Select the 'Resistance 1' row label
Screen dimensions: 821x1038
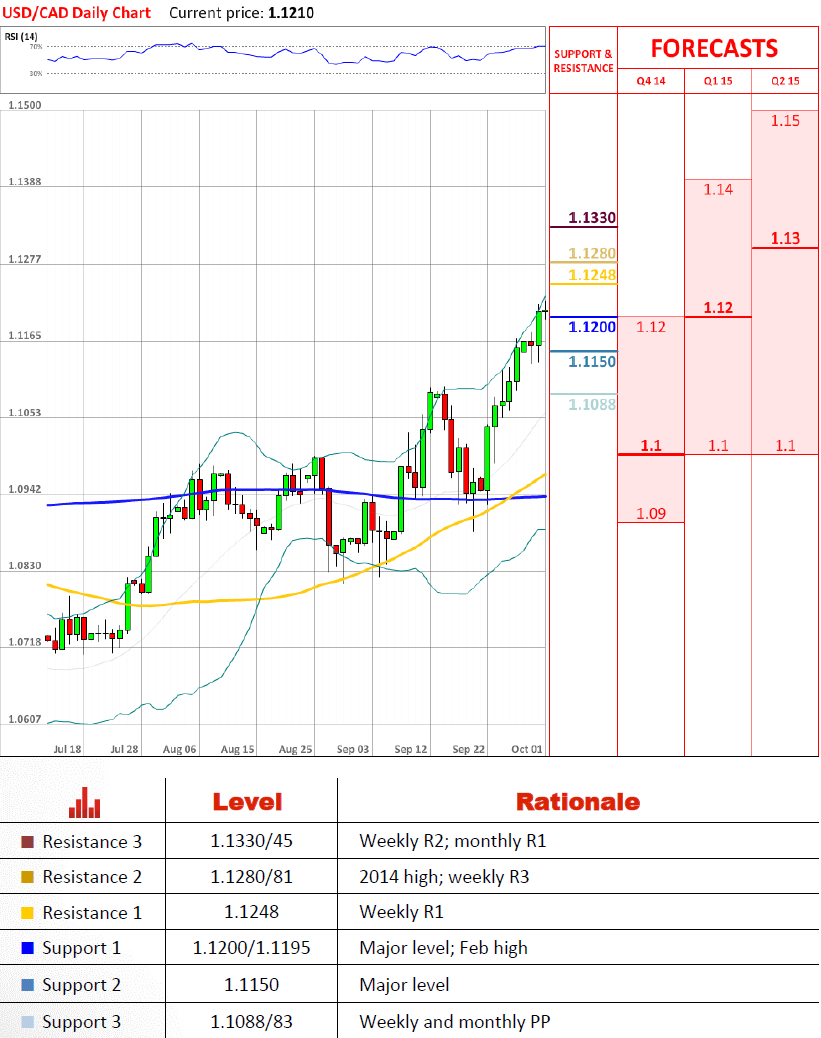point(92,913)
